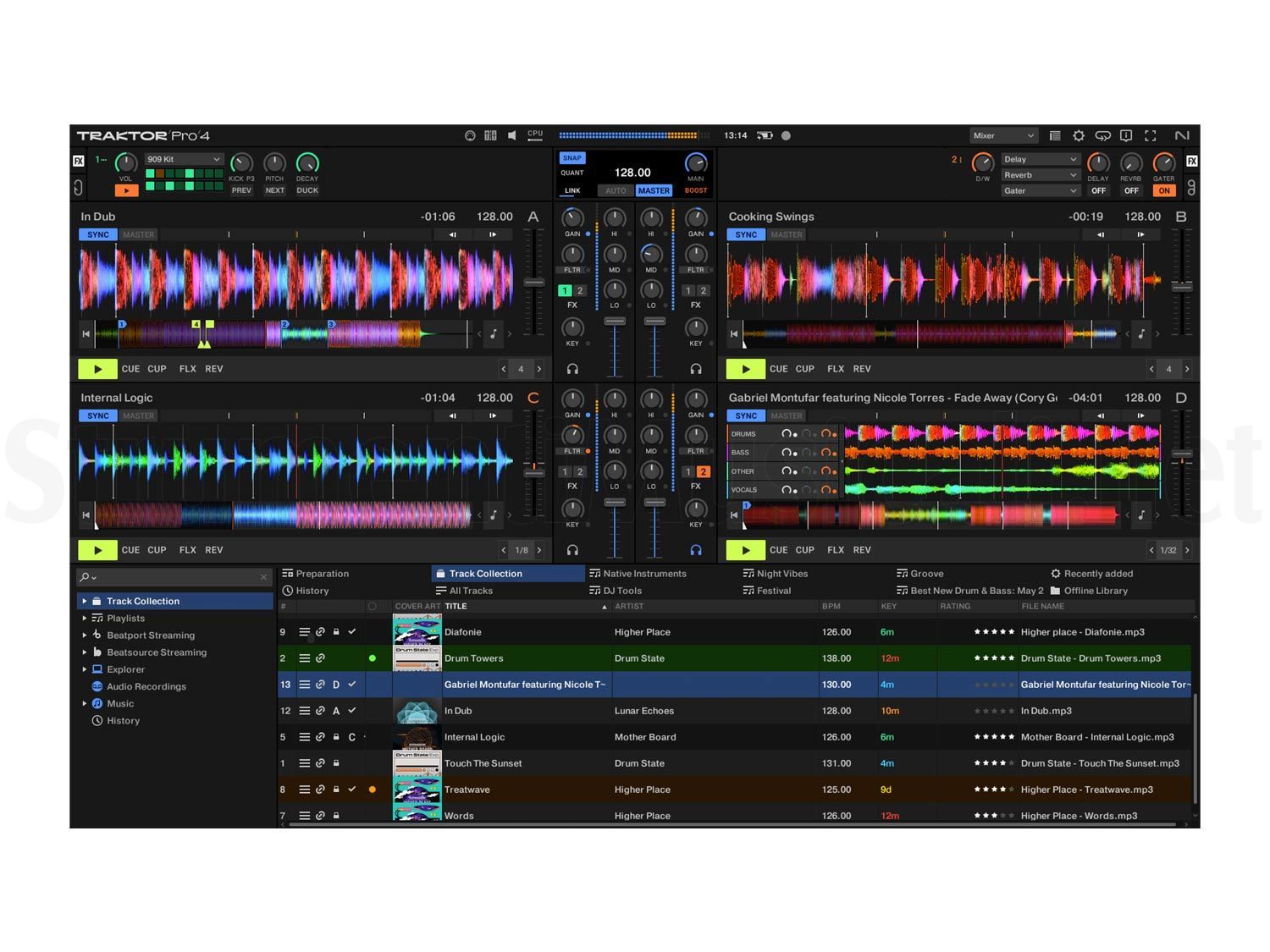Click the speaker audio icon in the header
The width and height of the screenshot is (1270, 952).
(x=511, y=135)
